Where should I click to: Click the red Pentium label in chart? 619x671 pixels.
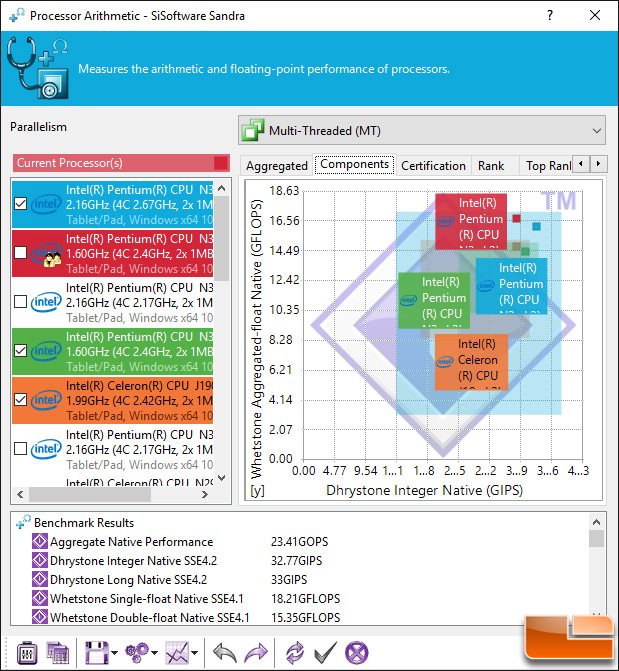click(x=471, y=221)
